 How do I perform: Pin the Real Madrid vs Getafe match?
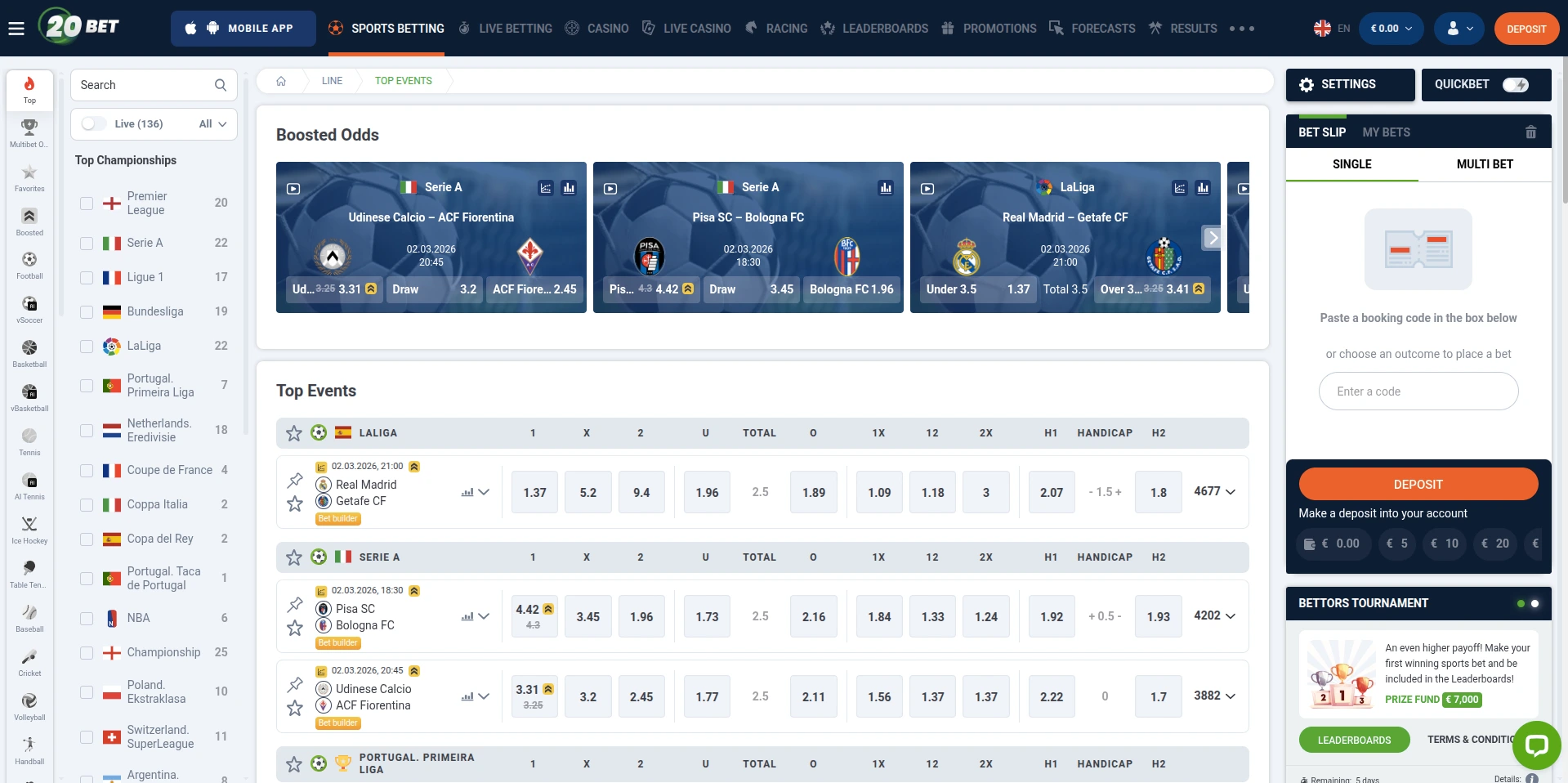click(295, 481)
